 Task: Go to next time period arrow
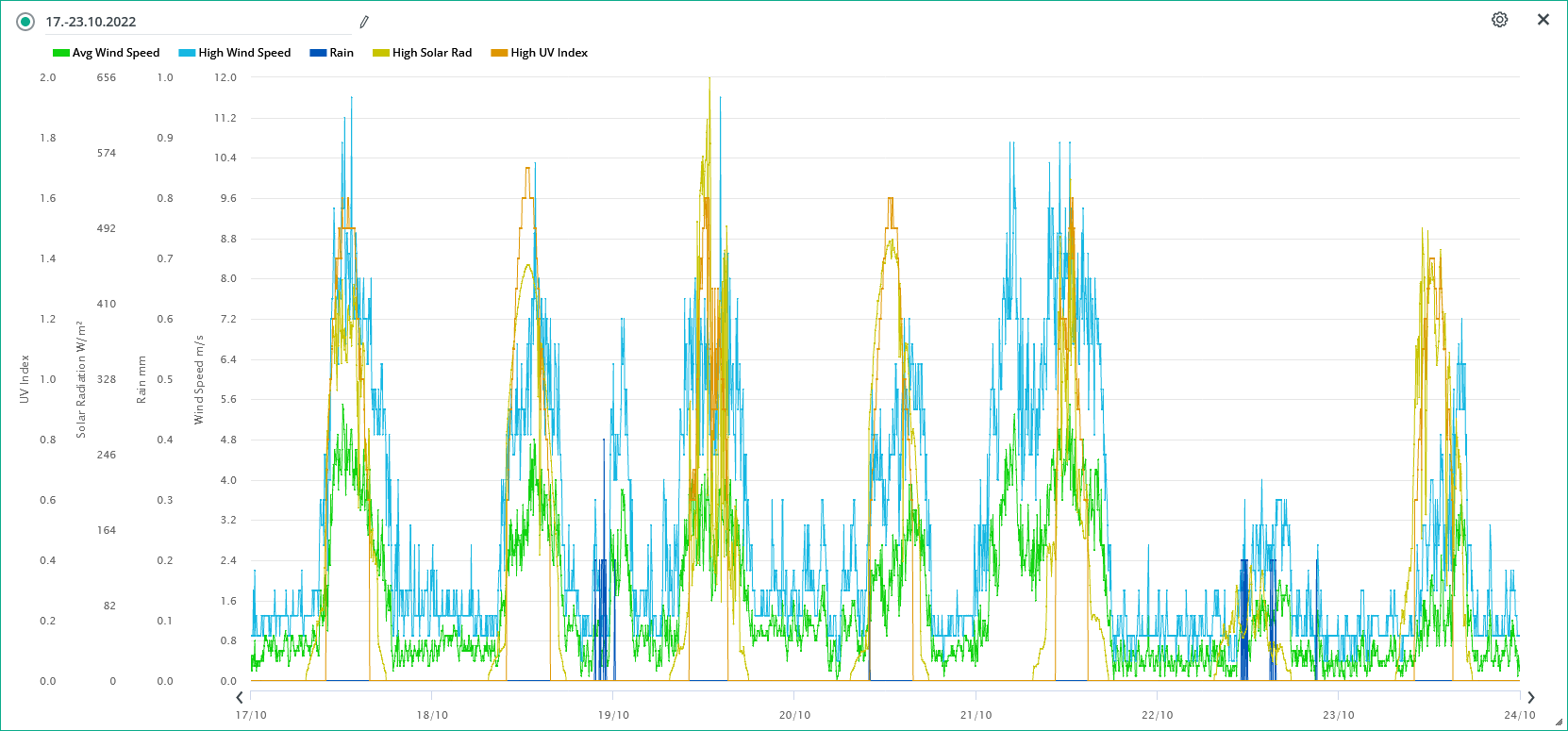1530,697
